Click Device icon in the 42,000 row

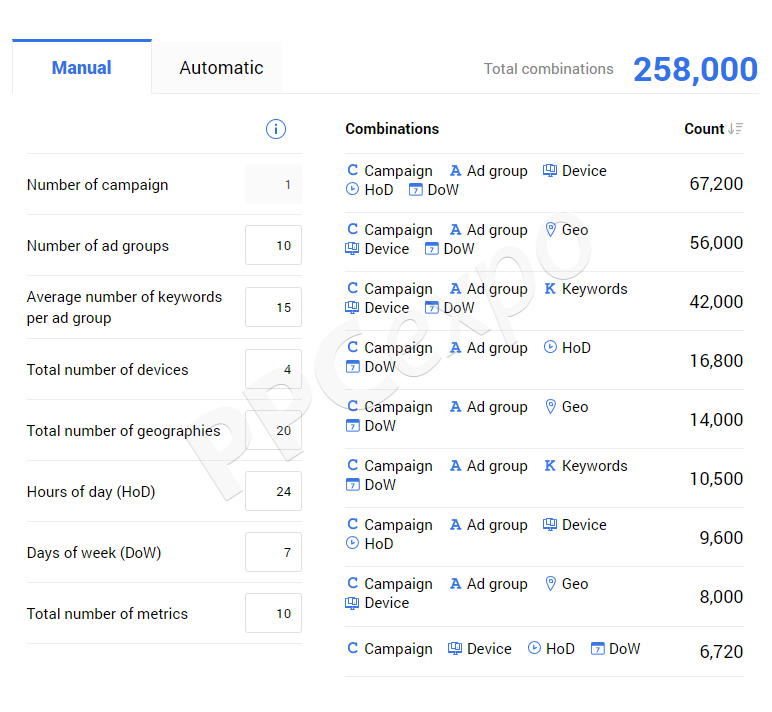[352, 308]
